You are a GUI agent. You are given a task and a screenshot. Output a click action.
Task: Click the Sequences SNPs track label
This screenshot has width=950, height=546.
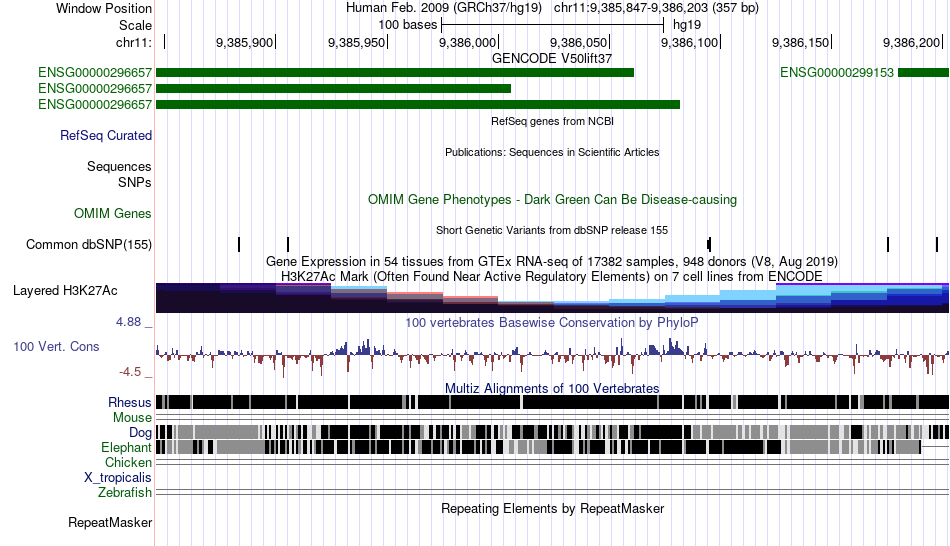pos(119,175)
